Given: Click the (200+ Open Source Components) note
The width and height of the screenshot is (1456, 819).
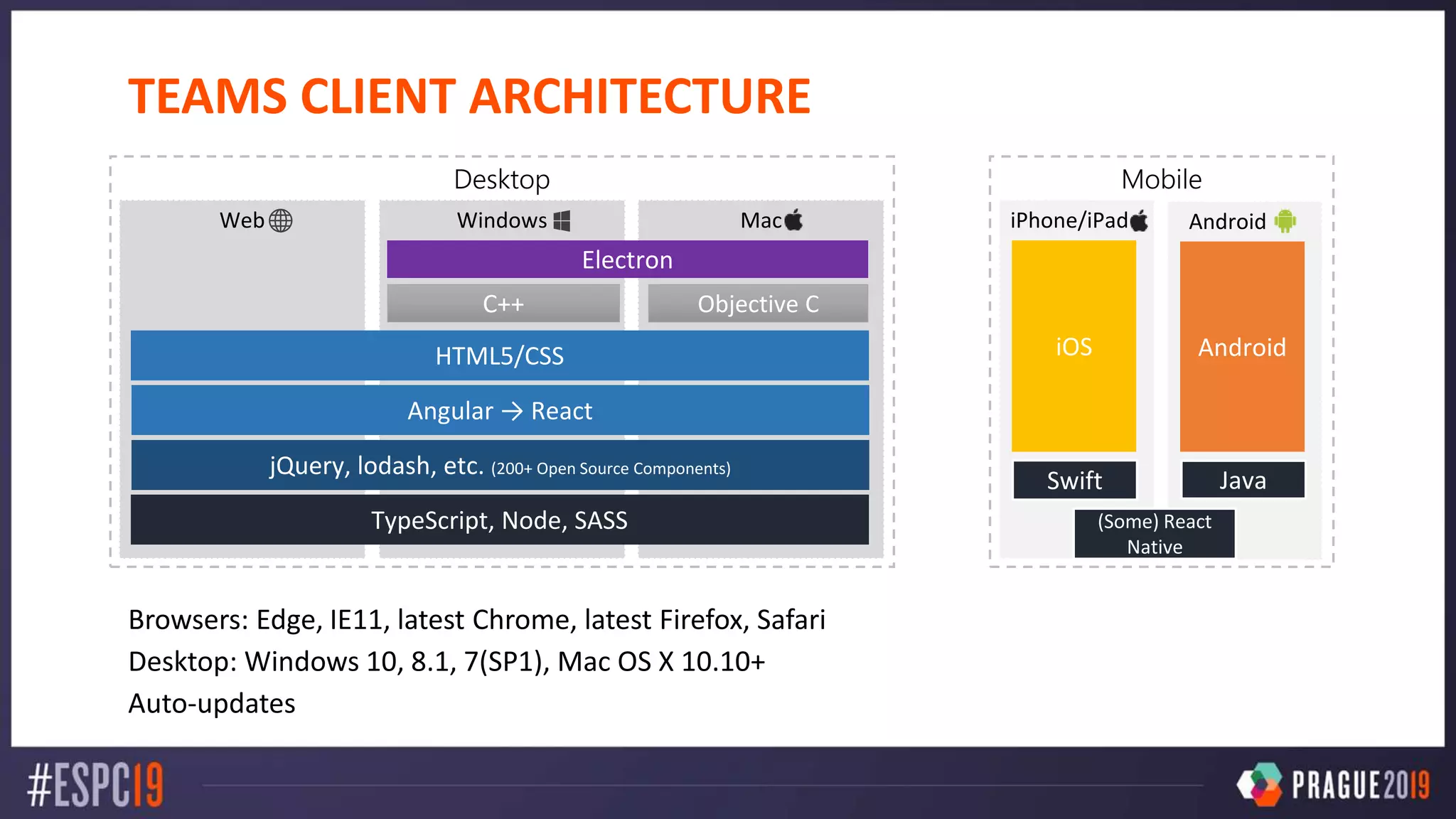Looking at the screenshot, I should pos(611,469).
